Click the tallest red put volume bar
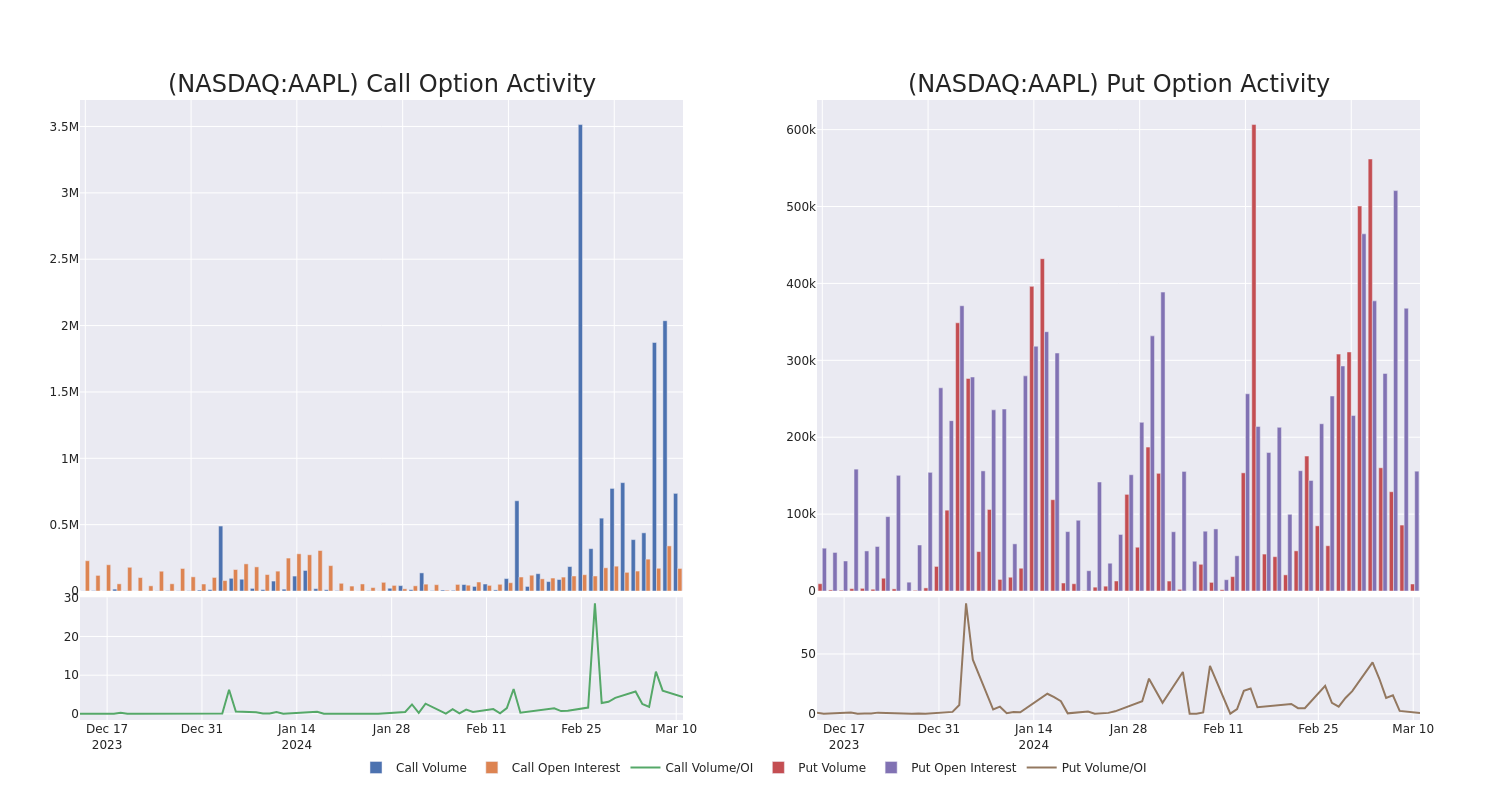1500x800 pixels. pyautogui.click(x=1254, y=358)
